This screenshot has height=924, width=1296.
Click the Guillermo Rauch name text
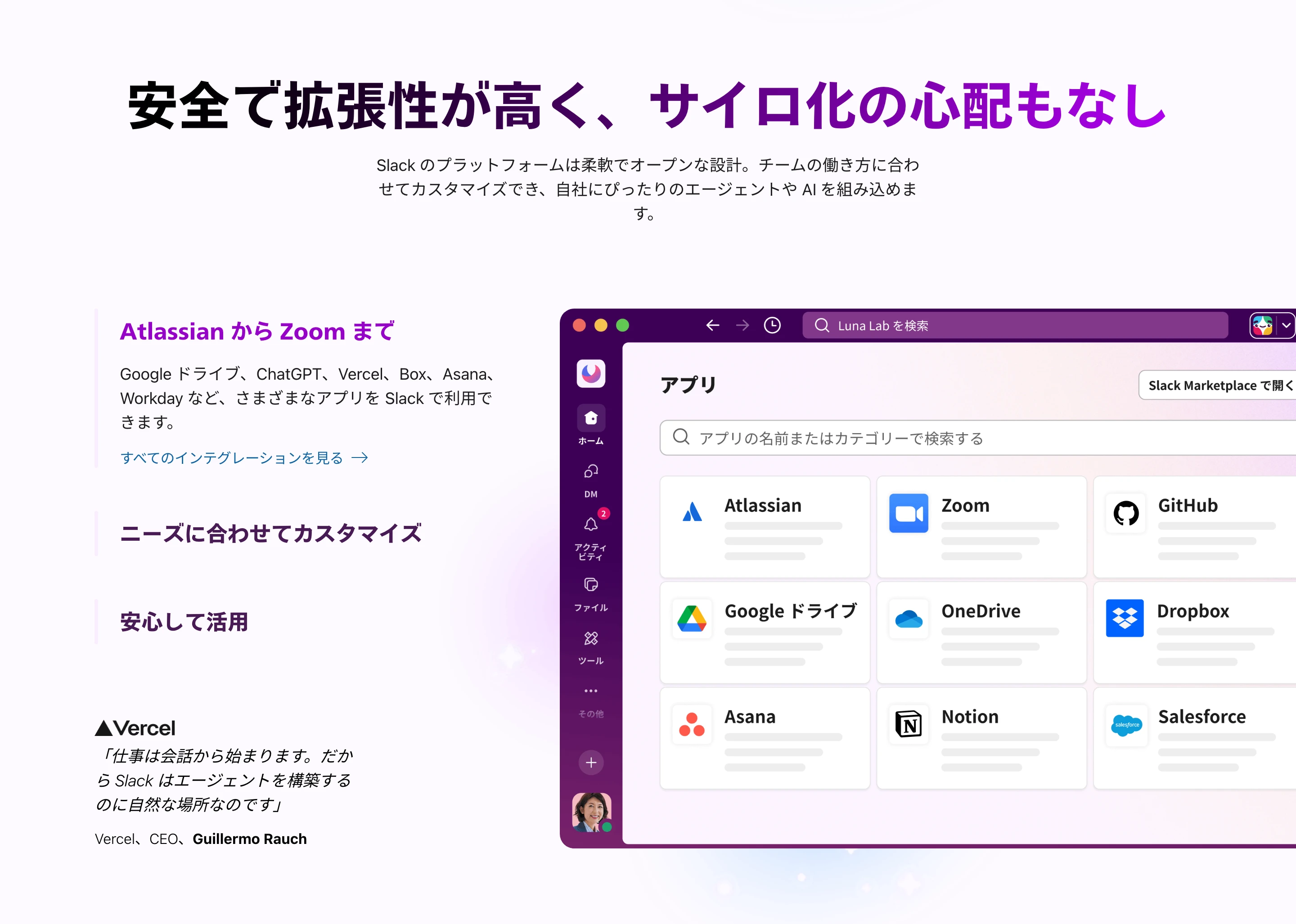click(249, 839)
